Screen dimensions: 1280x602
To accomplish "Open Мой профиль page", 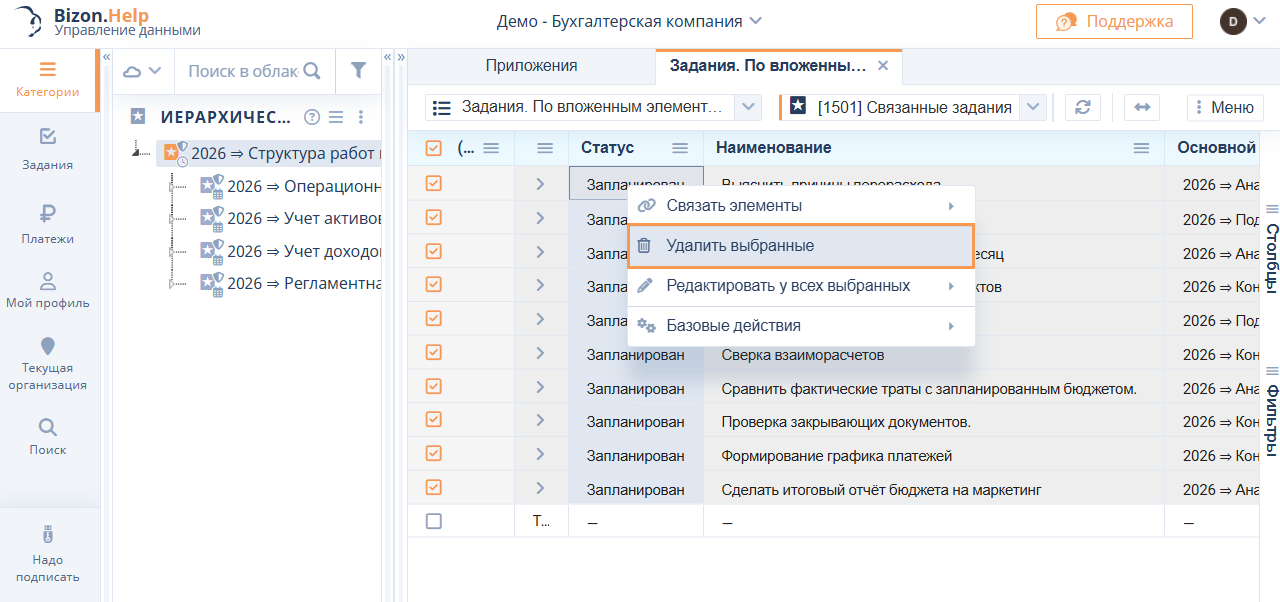I will [x=47, y=290].
